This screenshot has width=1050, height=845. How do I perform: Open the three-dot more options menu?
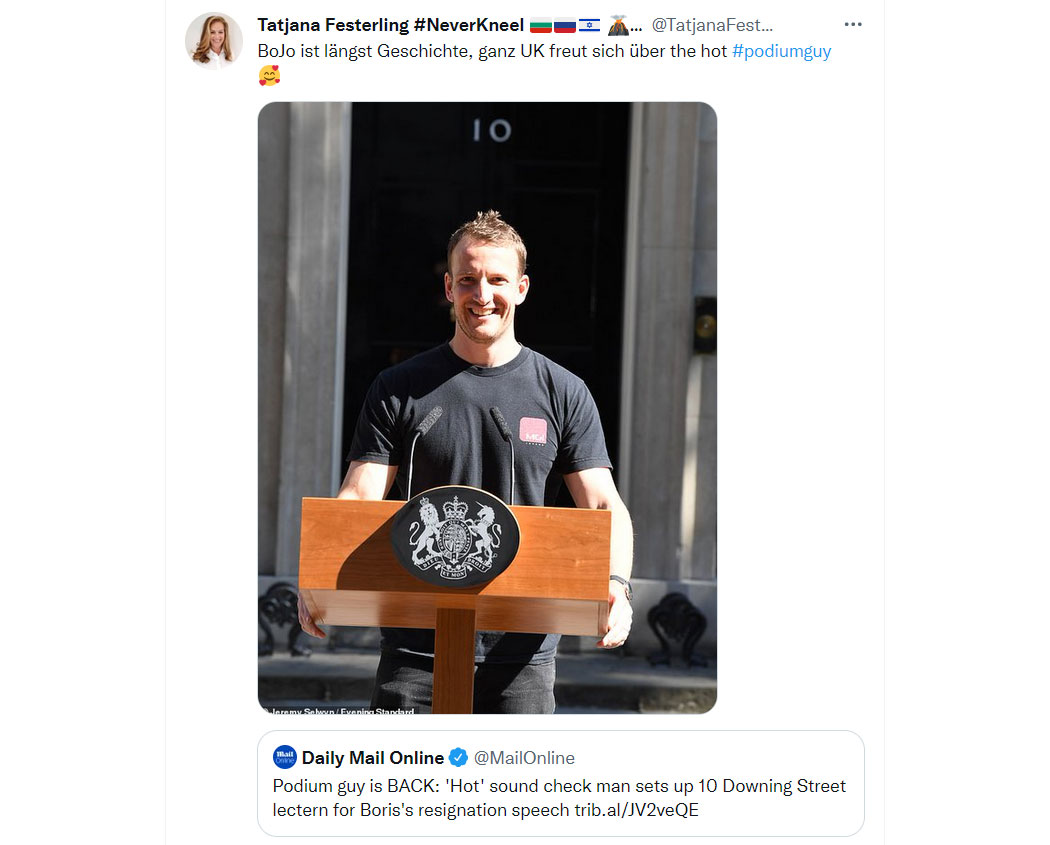852,25
